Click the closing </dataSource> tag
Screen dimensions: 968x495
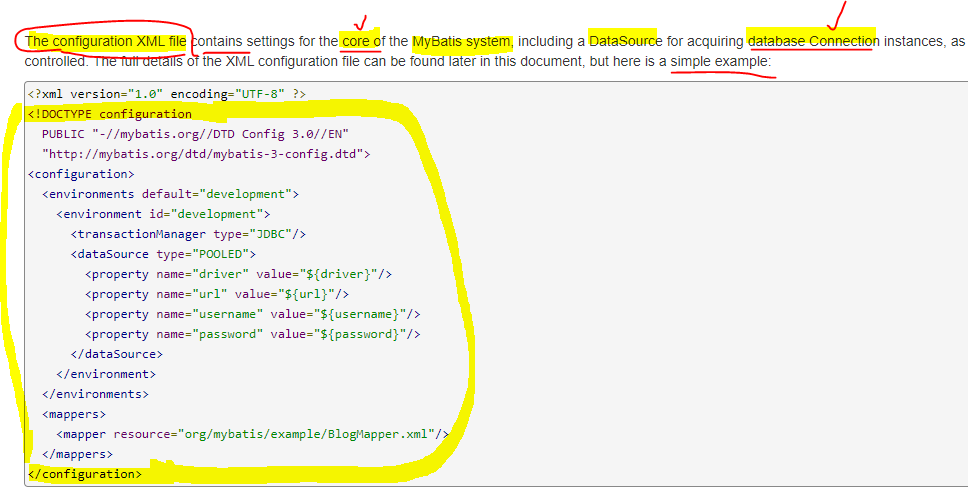(x=117, y=354)
